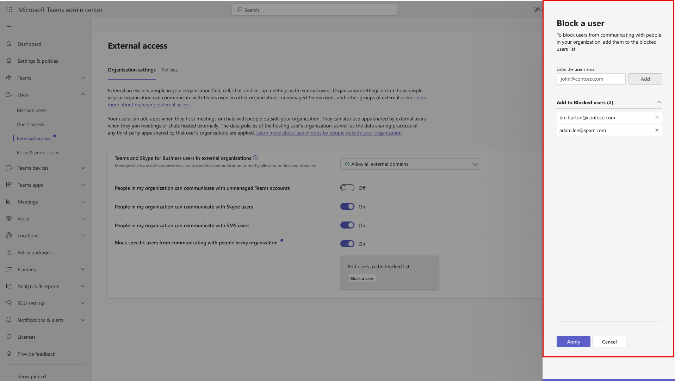The image size is (675, 381).
Task: Expand the Teams devices section chevron
Action: pyautogui.click(x=83, y=168)
